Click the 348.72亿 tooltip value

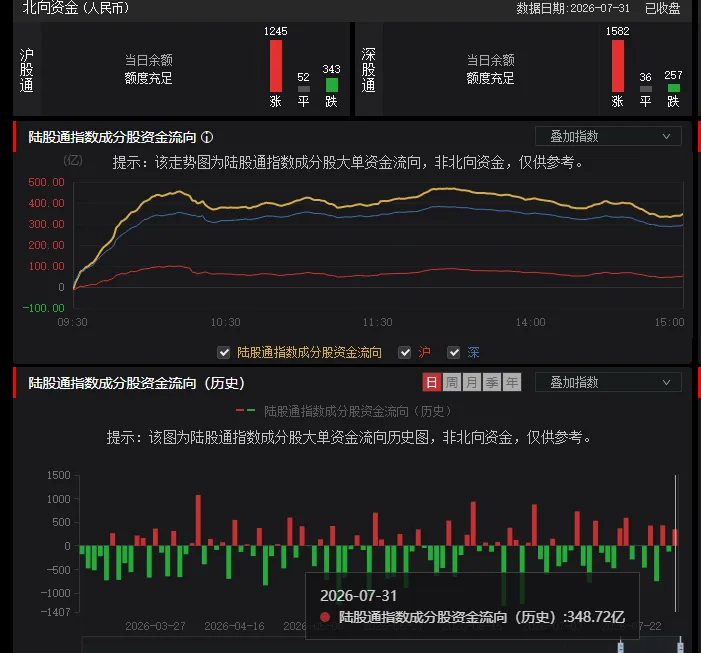pyautogui.click(x=595, y=617)
